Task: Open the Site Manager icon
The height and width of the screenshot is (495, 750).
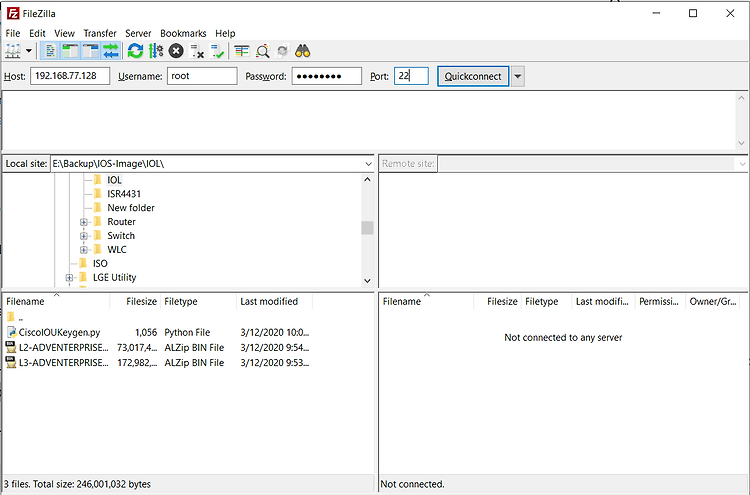Action: (12, 51)
